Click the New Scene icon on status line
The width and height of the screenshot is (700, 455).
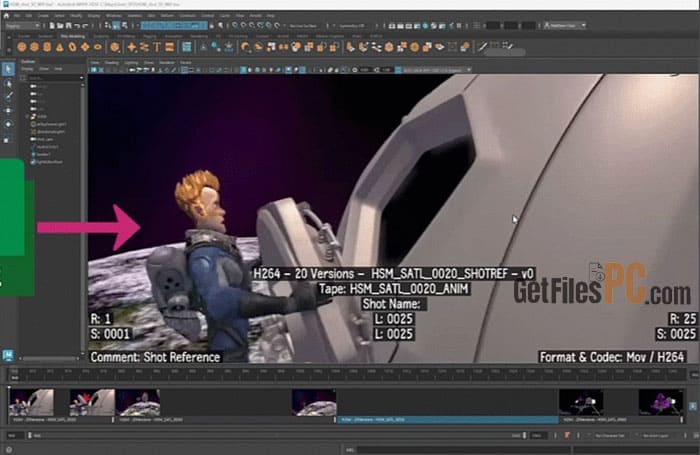pos(53,26)
